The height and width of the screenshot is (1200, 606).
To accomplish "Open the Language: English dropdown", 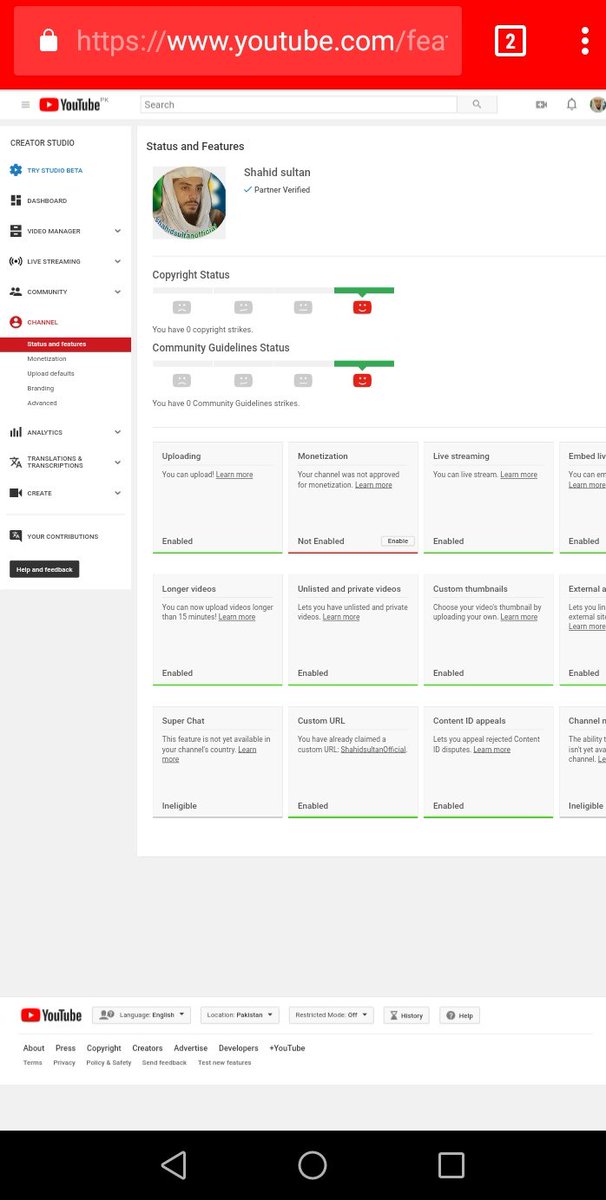I will coord(142,1015).
